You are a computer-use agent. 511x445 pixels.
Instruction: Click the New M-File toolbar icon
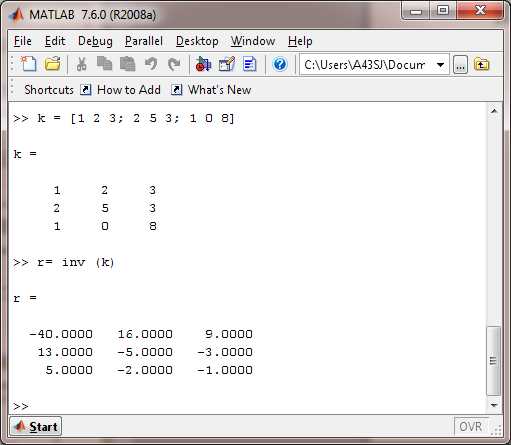28,64
